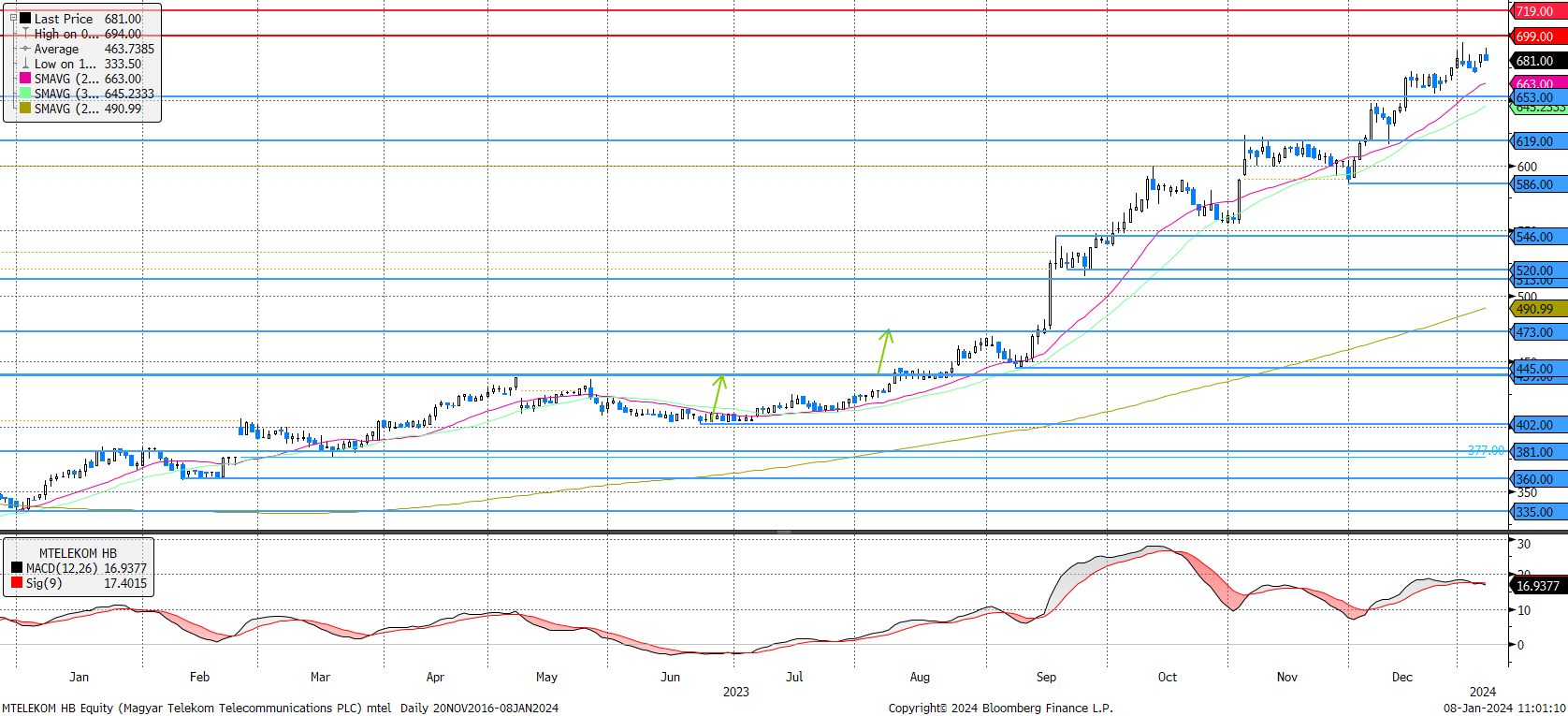Click the May label on time axis
Viewport: 1568px width, 716px height.
tap(546, 677)
